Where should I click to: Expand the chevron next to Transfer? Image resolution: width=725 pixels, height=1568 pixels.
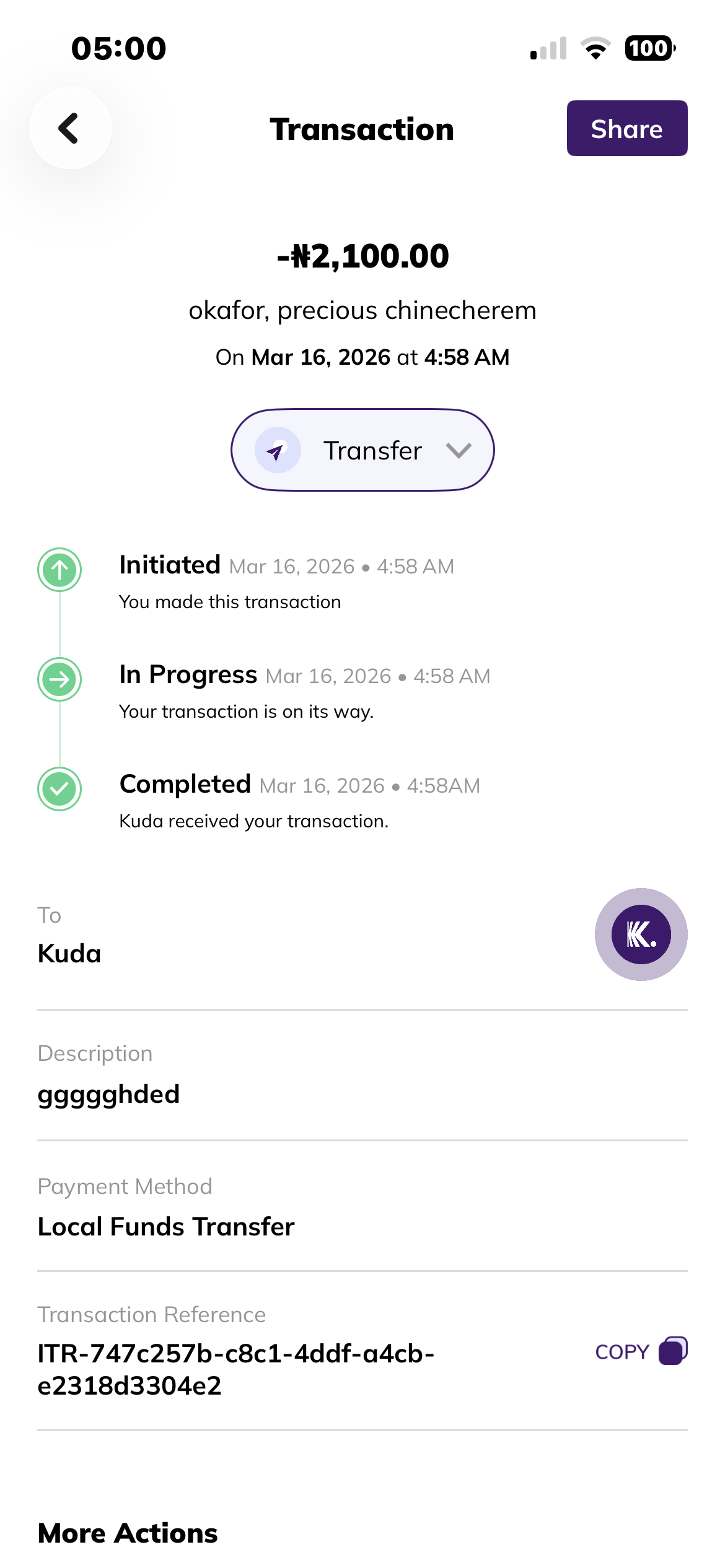click(x=459, y=450)
